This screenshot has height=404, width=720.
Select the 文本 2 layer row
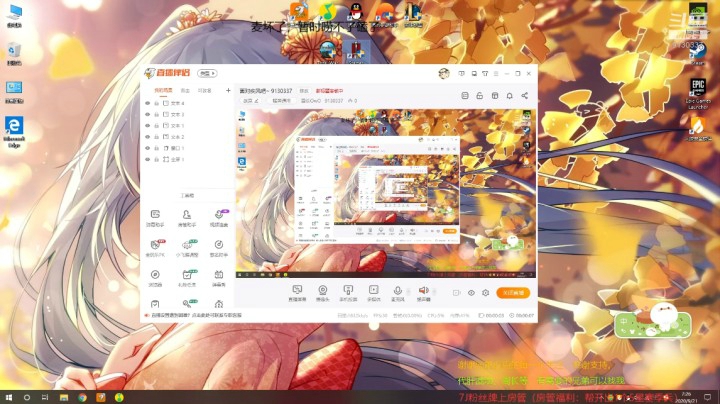(188, 137)
